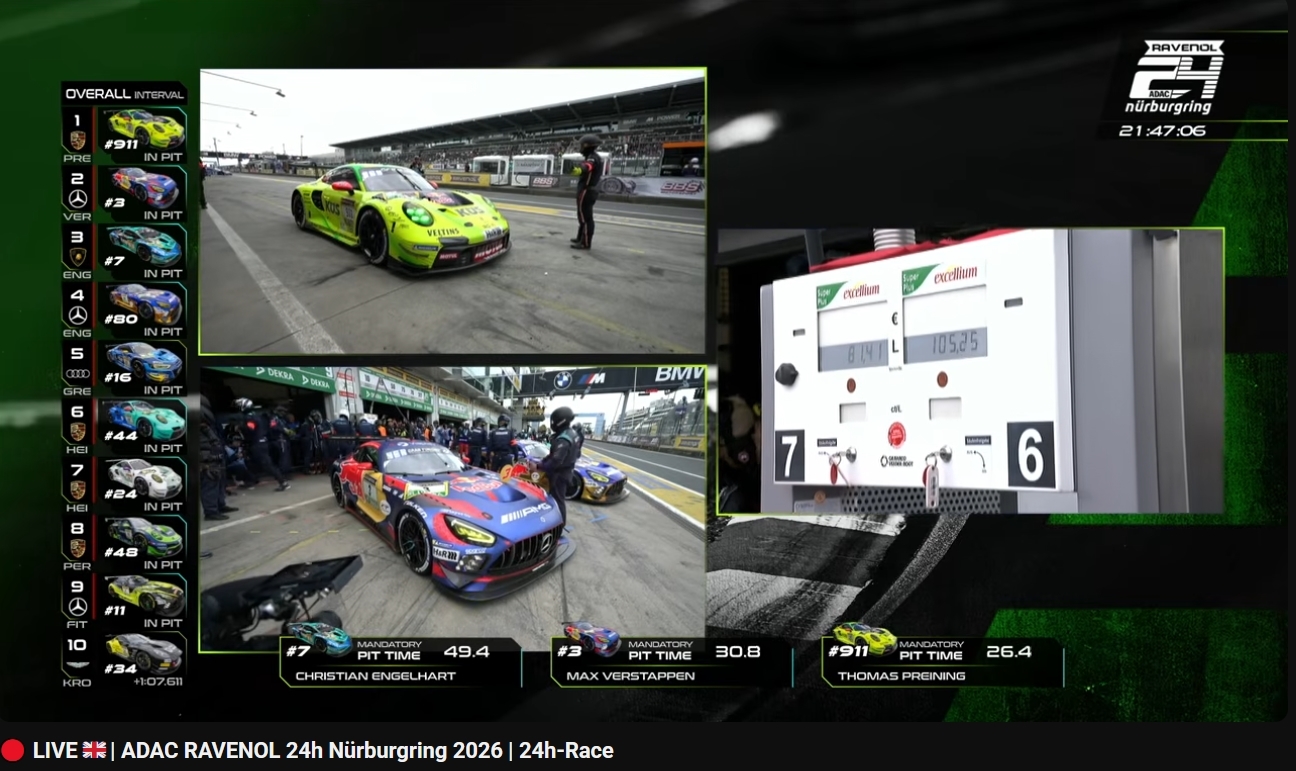Click the #911 car image in Preining pit card
The height and width of the screenshot is (771, 1296).
[x=863, y=637]
